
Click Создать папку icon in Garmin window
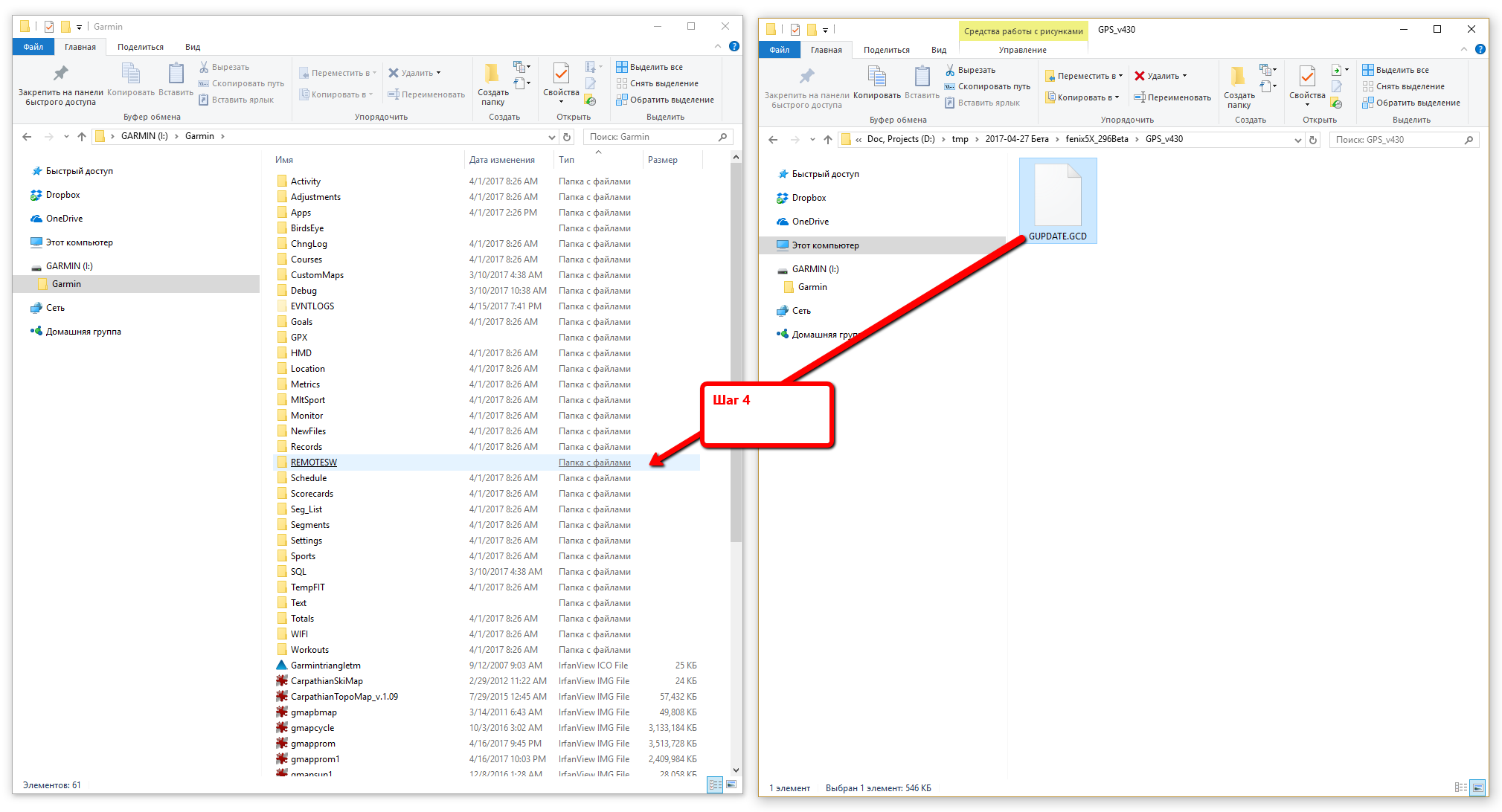[492, 73]
